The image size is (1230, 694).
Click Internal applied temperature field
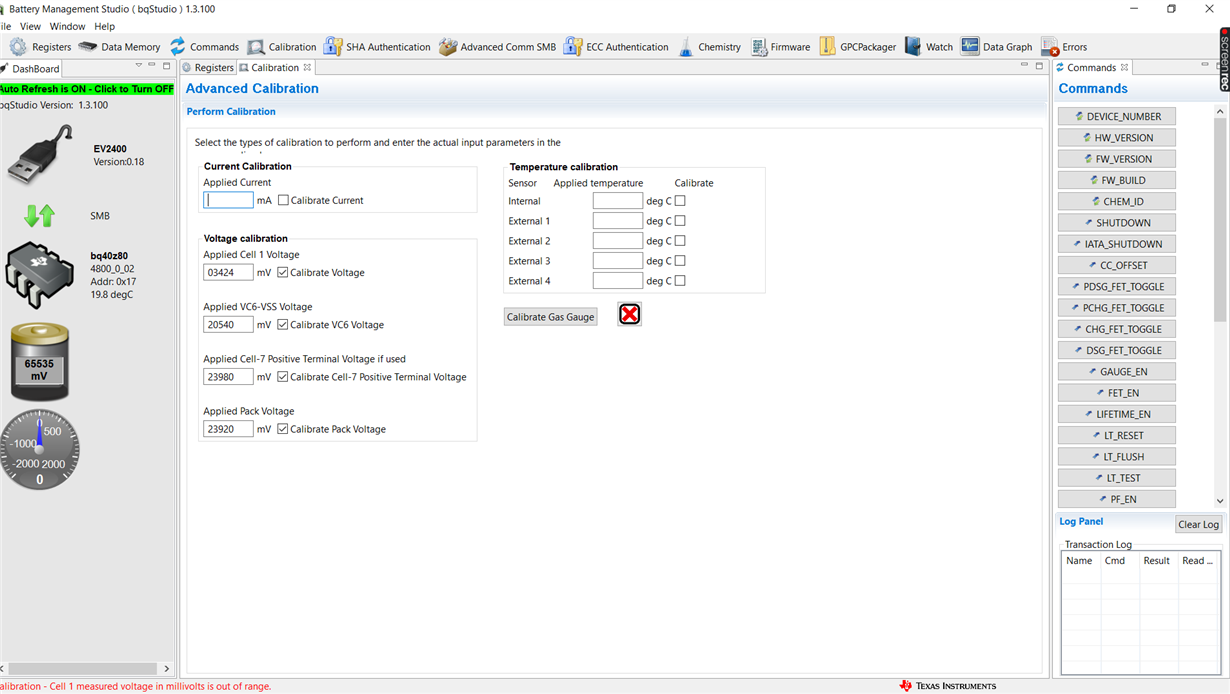tap(617, 201)
